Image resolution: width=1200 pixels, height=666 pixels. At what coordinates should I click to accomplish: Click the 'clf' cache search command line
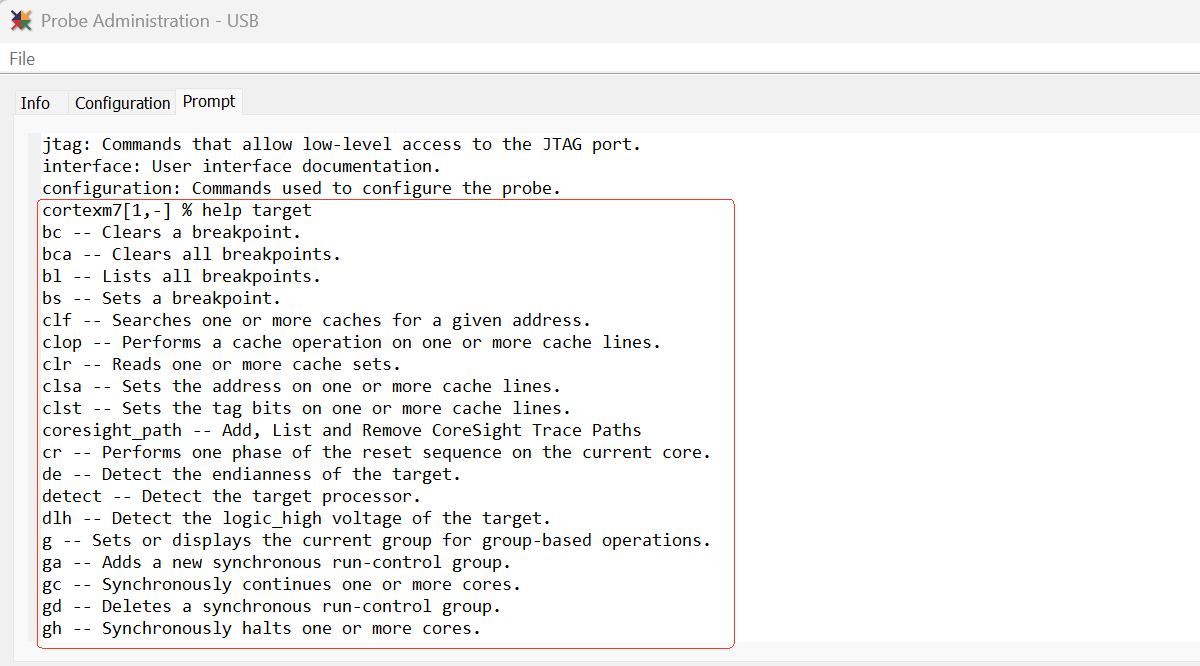[316, 321]
